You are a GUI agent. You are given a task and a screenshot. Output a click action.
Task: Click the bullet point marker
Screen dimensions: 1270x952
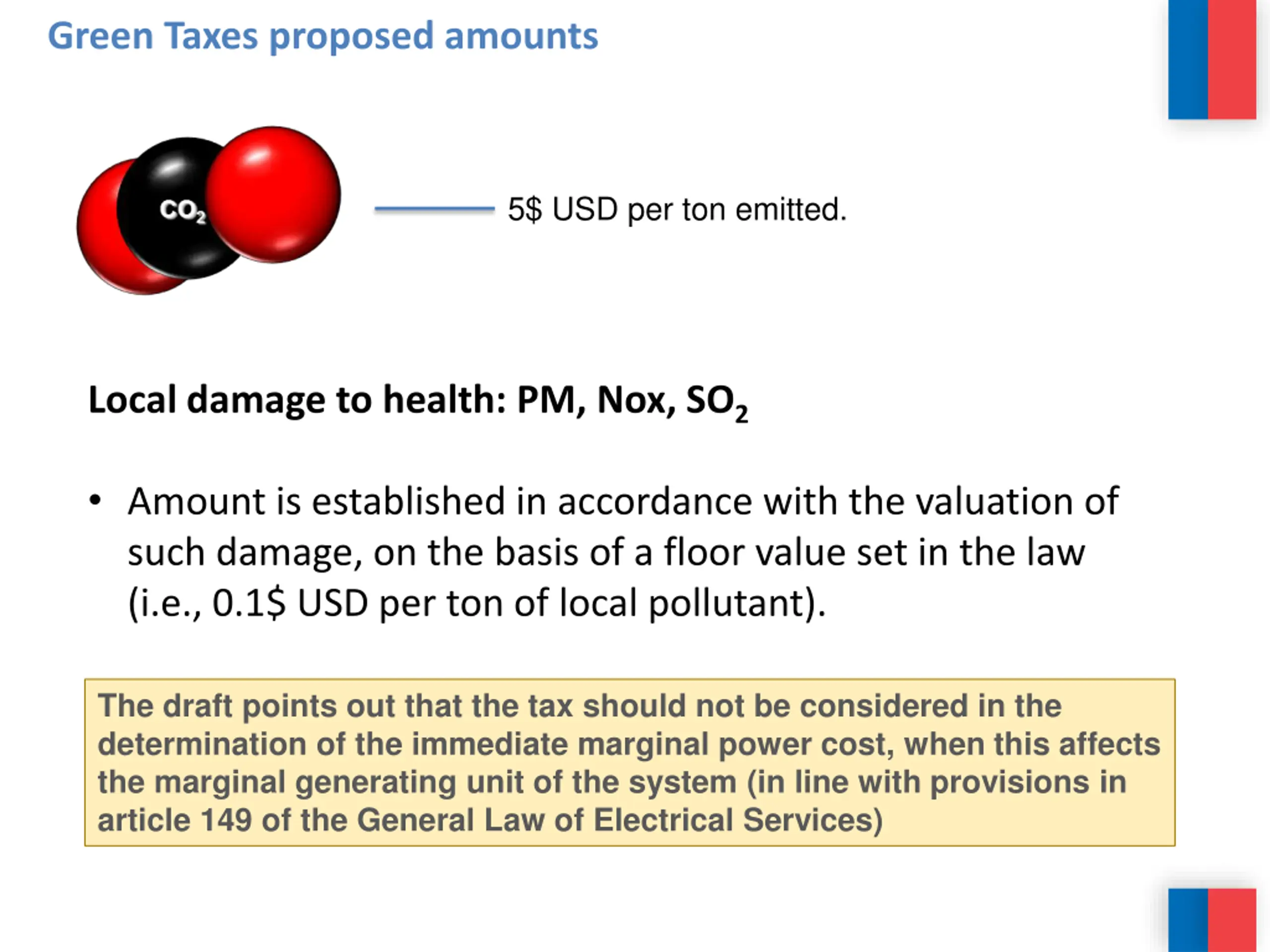[95, 500]
